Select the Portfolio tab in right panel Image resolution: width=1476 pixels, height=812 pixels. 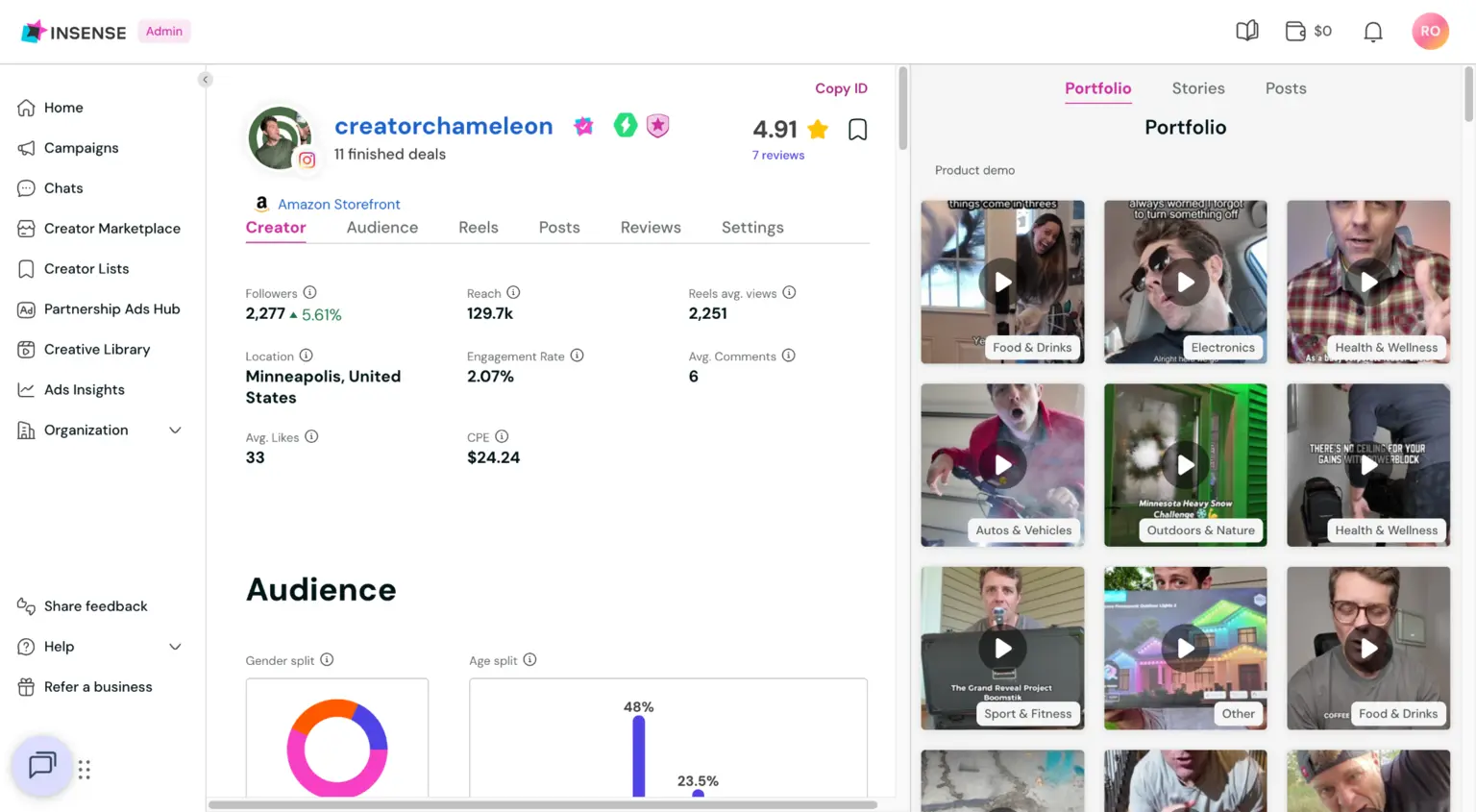coord(1097,88)
